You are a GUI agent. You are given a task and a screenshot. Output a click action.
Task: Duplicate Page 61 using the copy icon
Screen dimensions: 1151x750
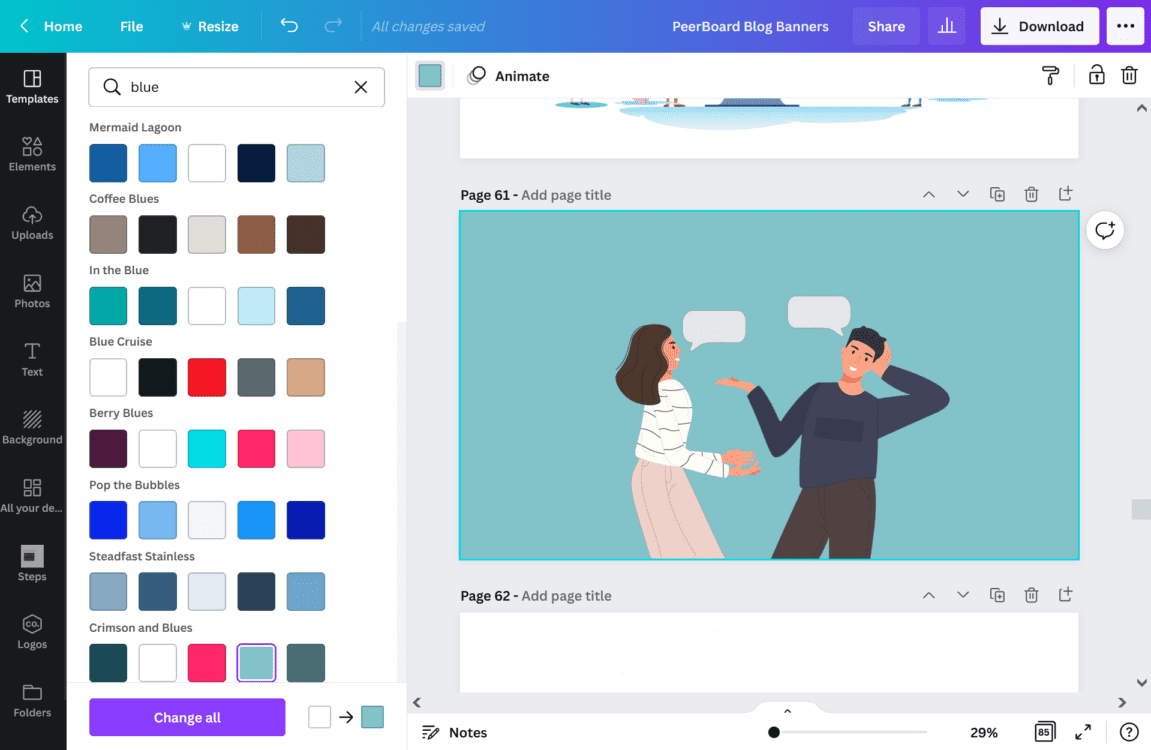pyautogui.click(x=997, y=194)
